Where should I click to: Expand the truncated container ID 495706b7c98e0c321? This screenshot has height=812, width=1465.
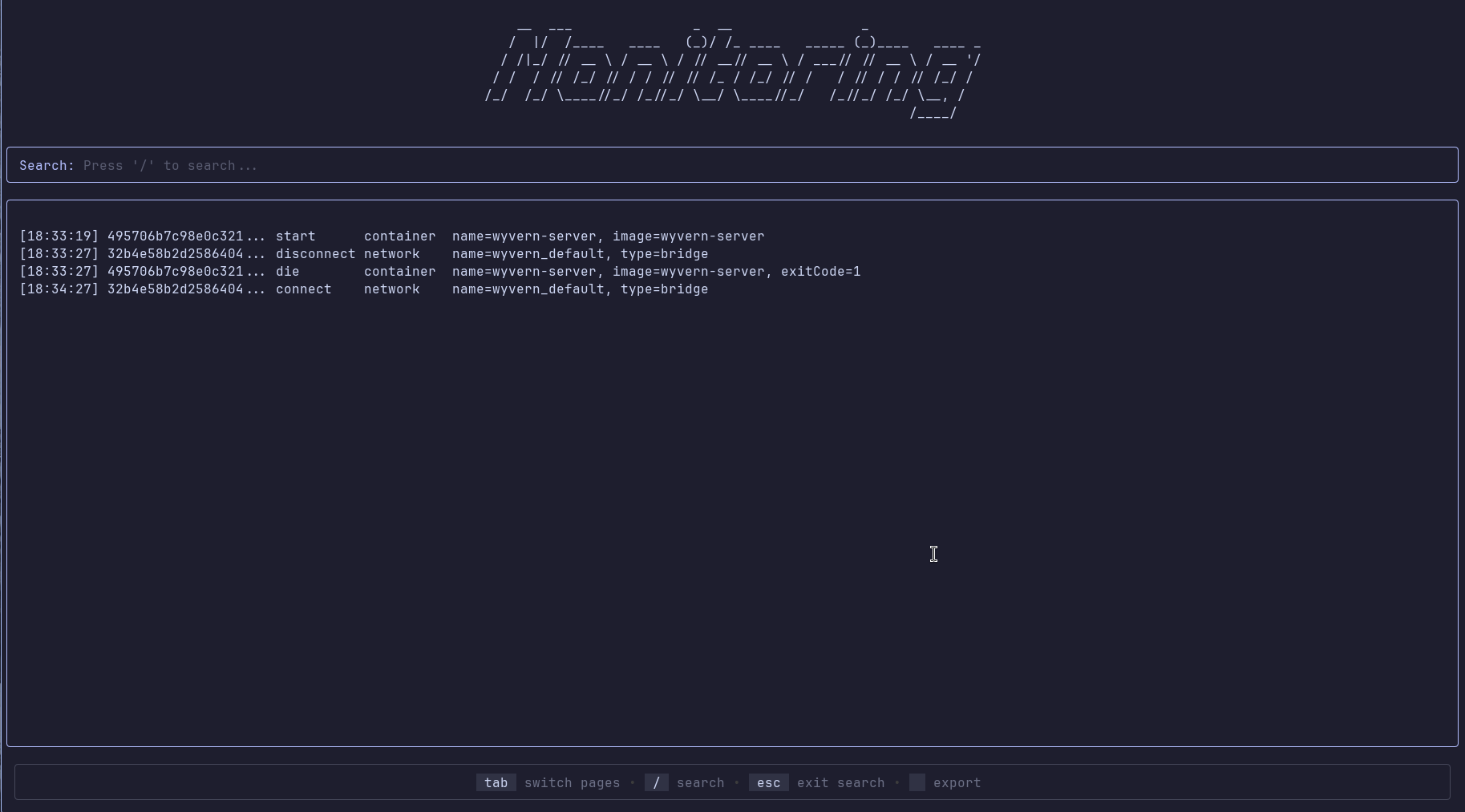pyautogui.click(x=184, y=236)
